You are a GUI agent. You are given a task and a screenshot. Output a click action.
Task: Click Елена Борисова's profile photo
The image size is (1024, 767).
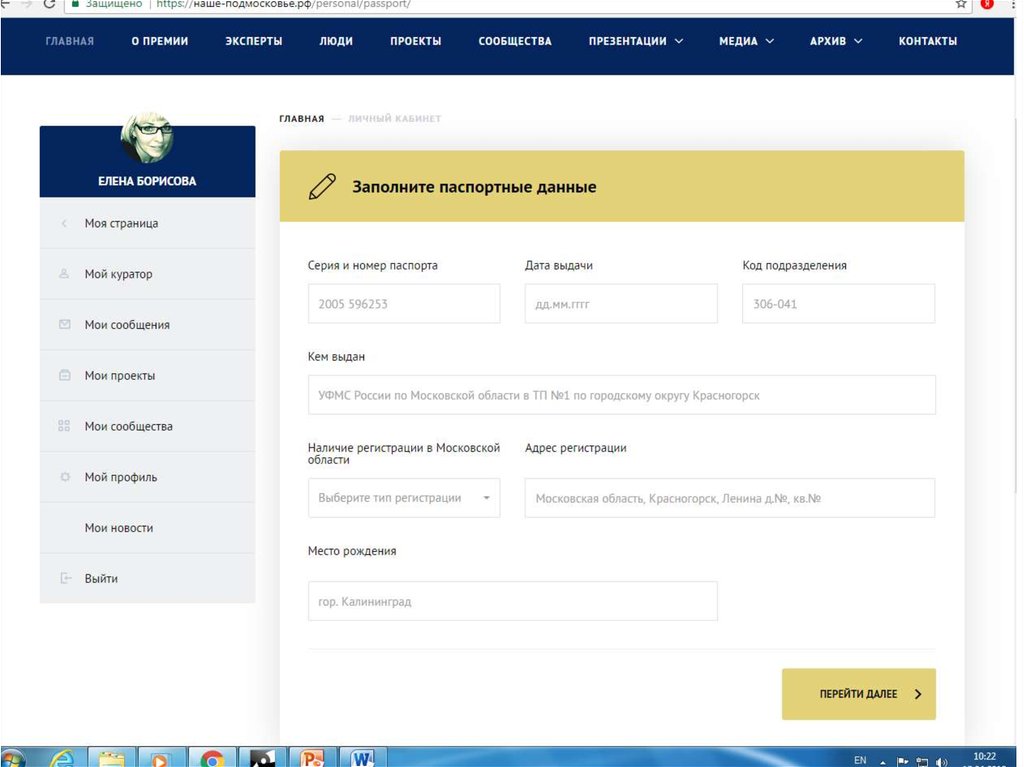(x=147, y=138)
